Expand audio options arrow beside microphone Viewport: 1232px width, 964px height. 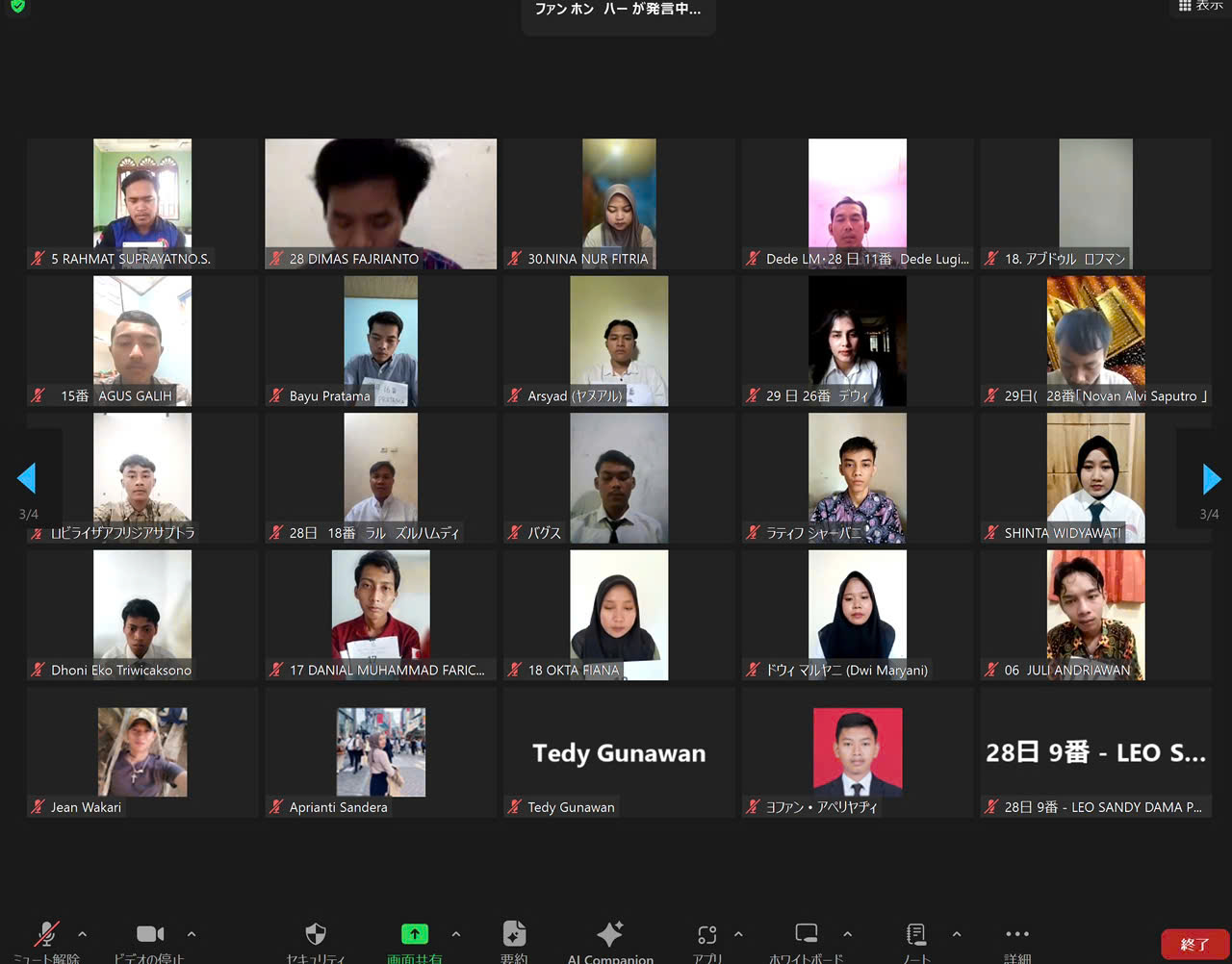(x=82, y=934)
